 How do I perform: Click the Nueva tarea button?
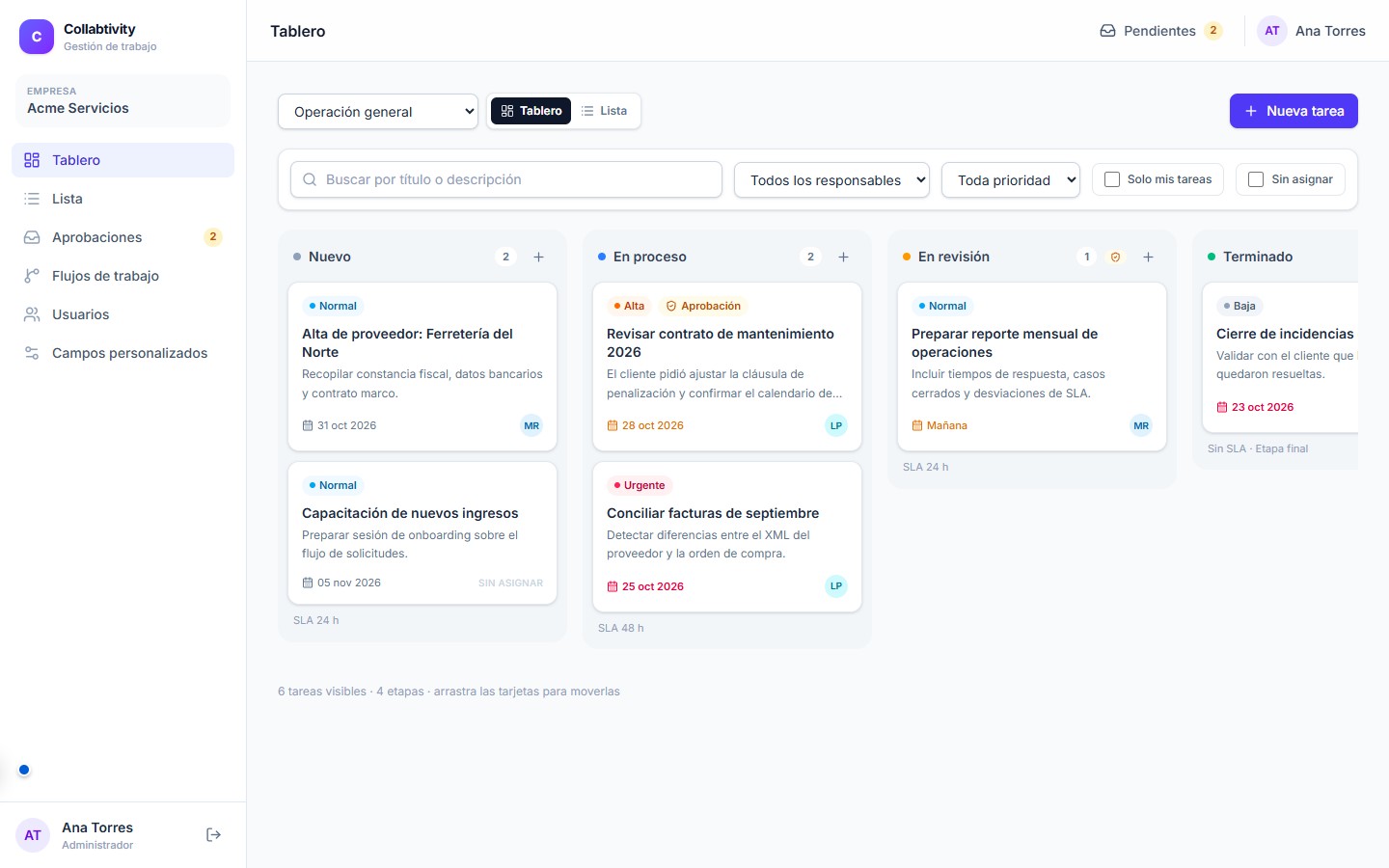click(1294, 111)
